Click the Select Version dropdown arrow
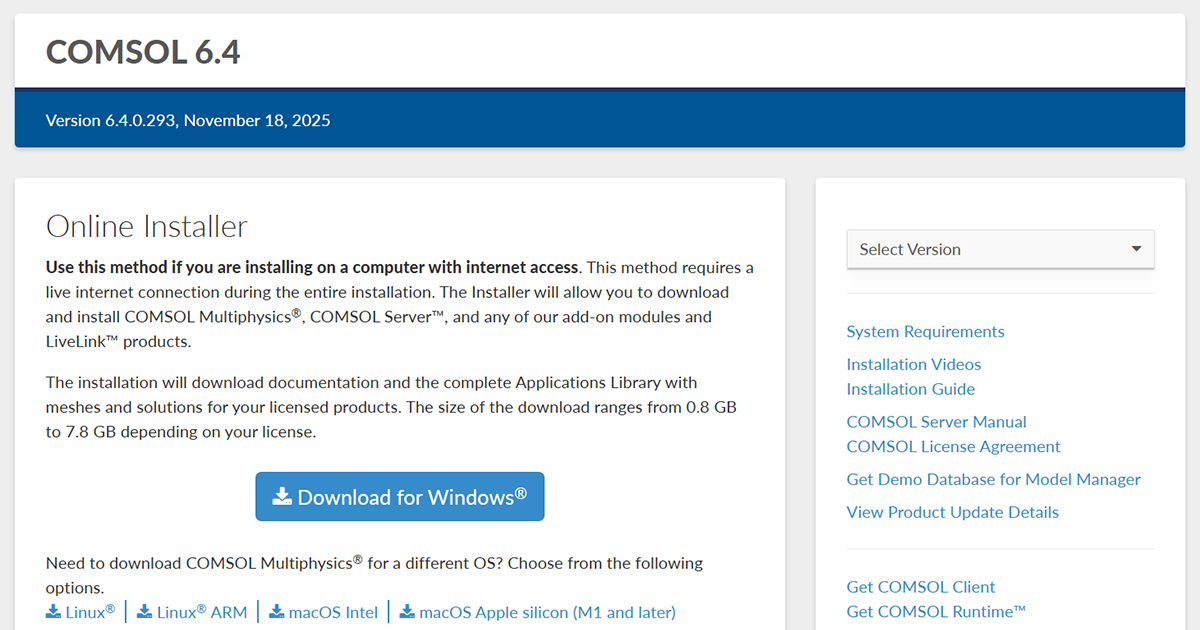This screenshot has width=1200, height=630. (x=1136, y=249)
